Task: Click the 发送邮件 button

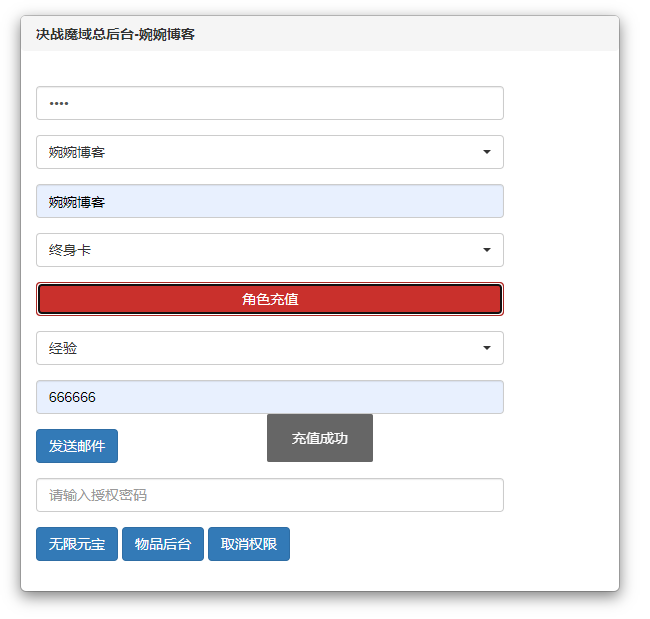Action: (x=77, y=446)
